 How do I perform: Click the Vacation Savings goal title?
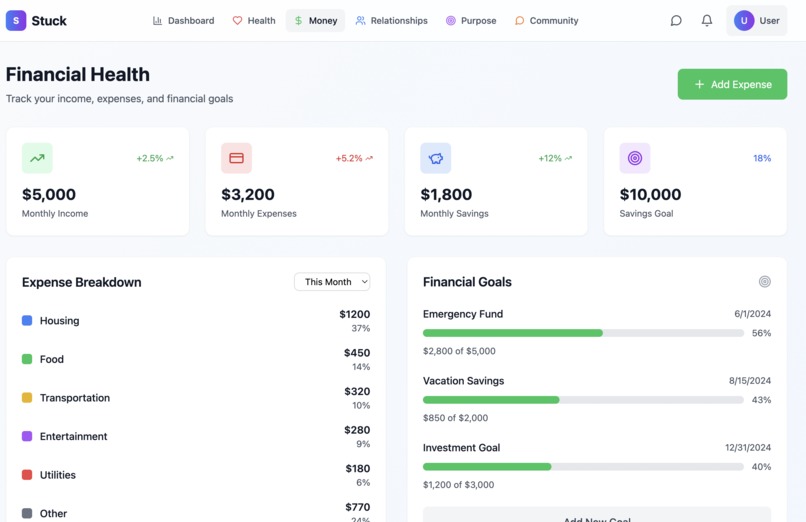click(464, 381)
